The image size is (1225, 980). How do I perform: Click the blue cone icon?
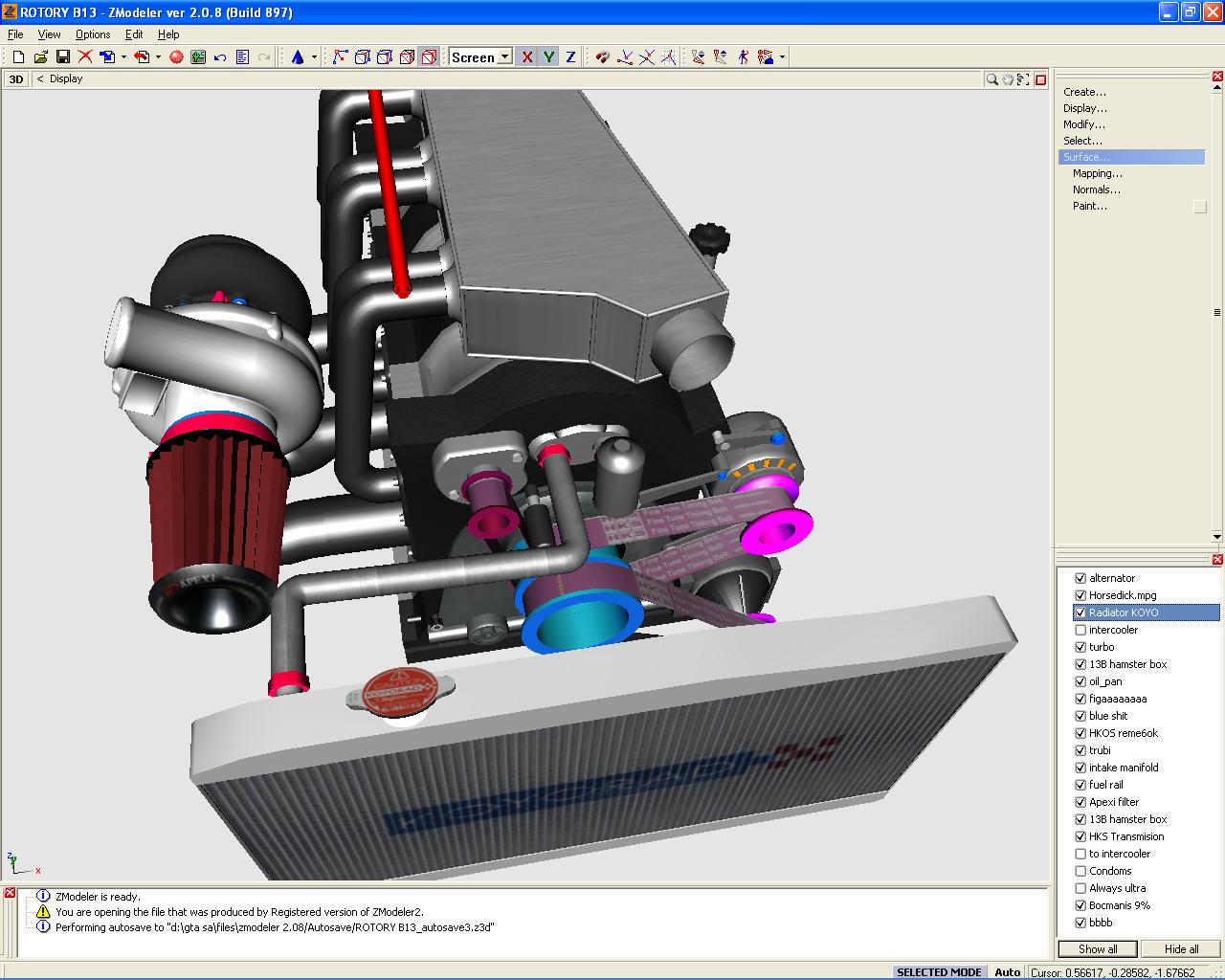pos(298,57)
